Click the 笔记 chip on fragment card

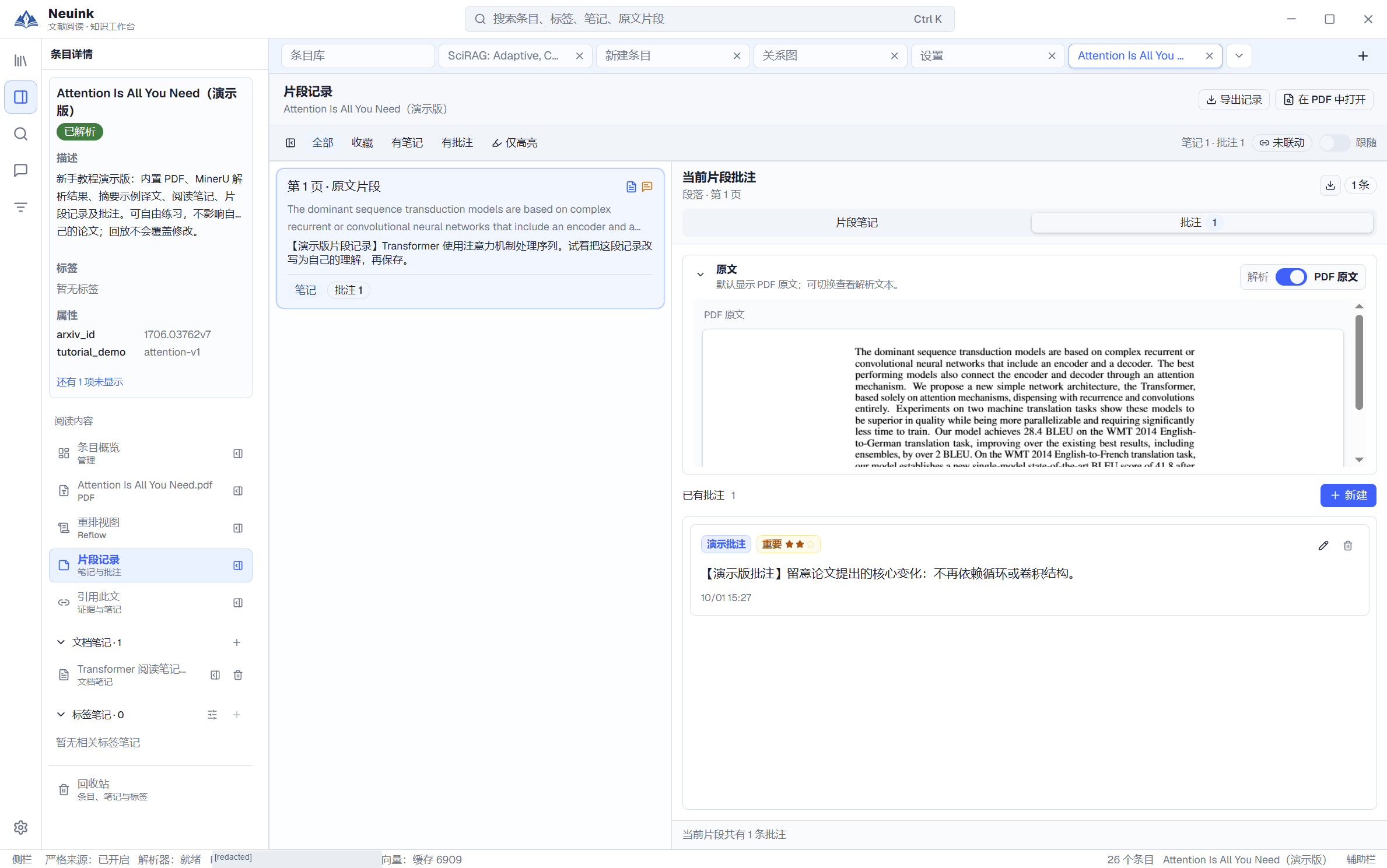[x=305, y=290]
